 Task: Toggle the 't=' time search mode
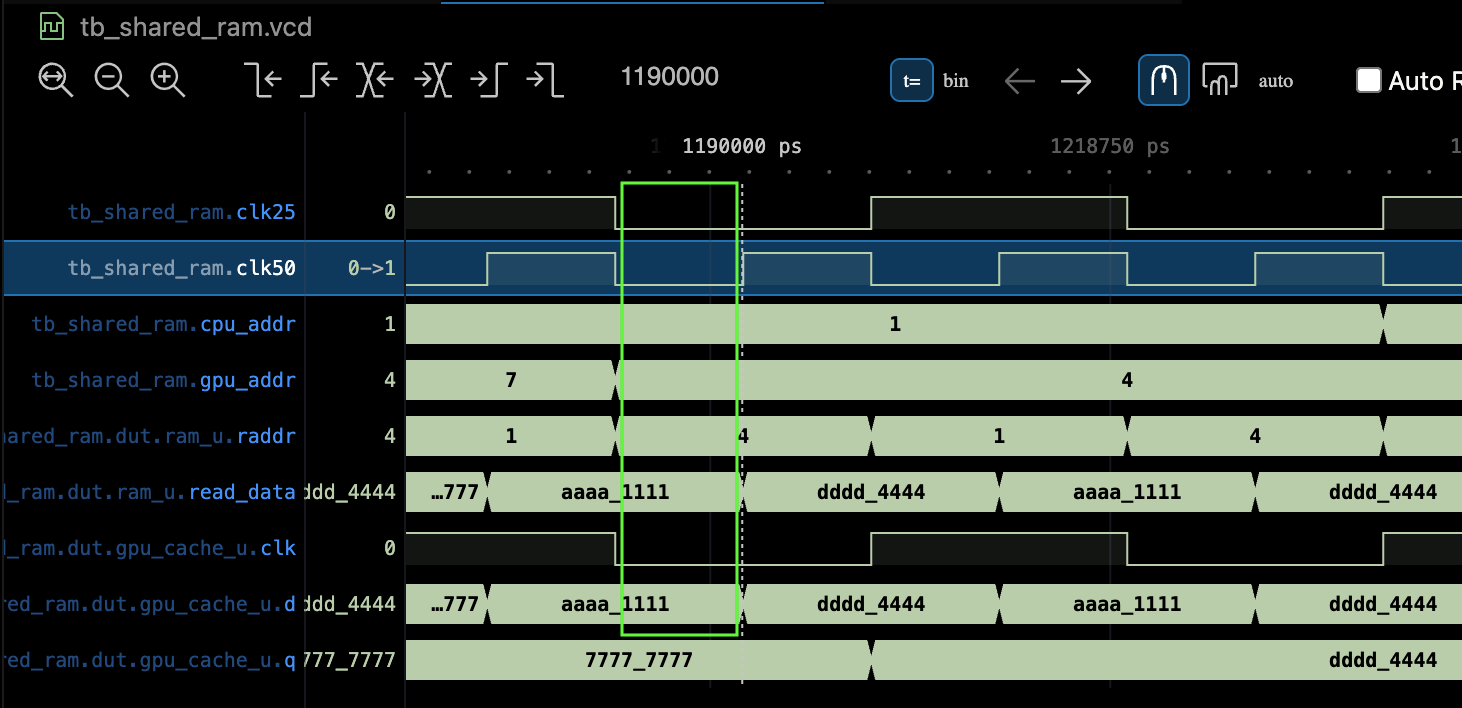click(912, 81)
